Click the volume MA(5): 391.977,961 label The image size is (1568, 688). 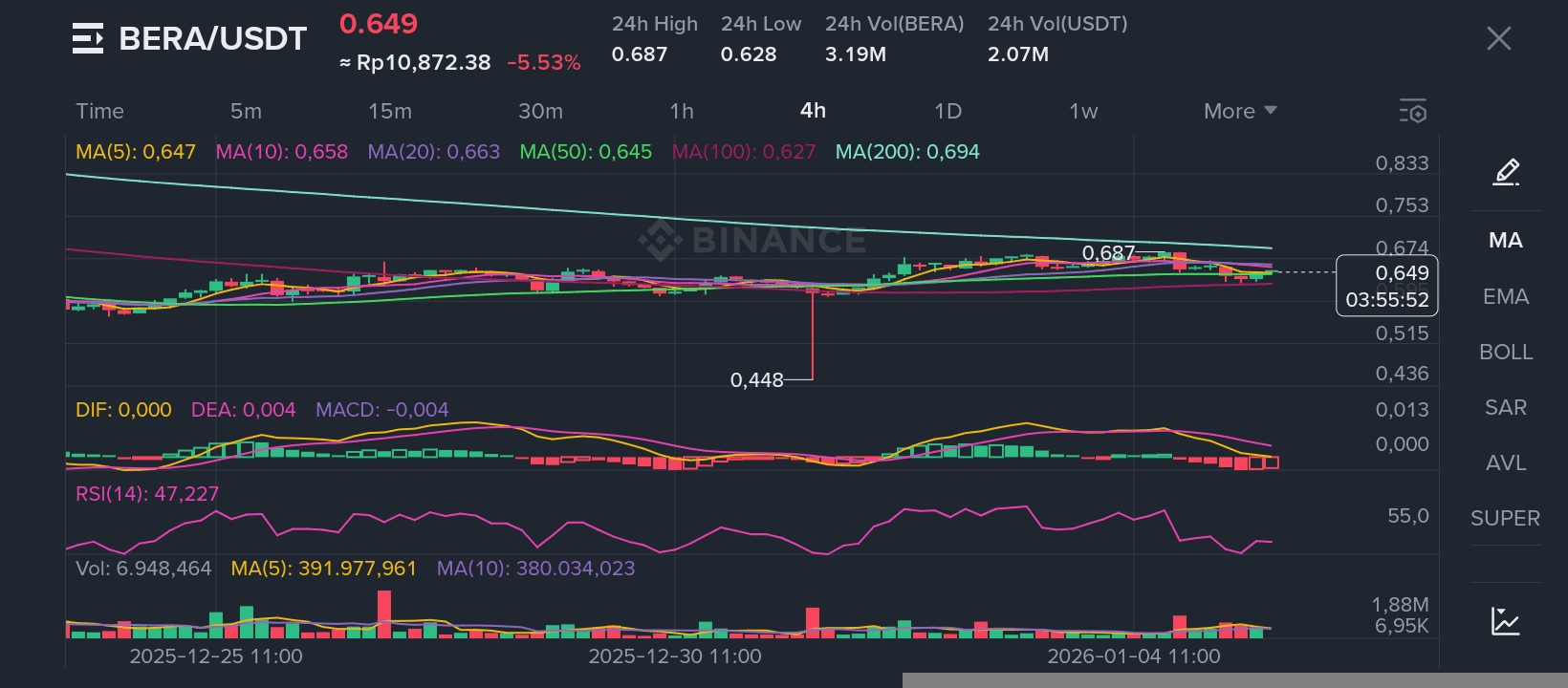324,569
